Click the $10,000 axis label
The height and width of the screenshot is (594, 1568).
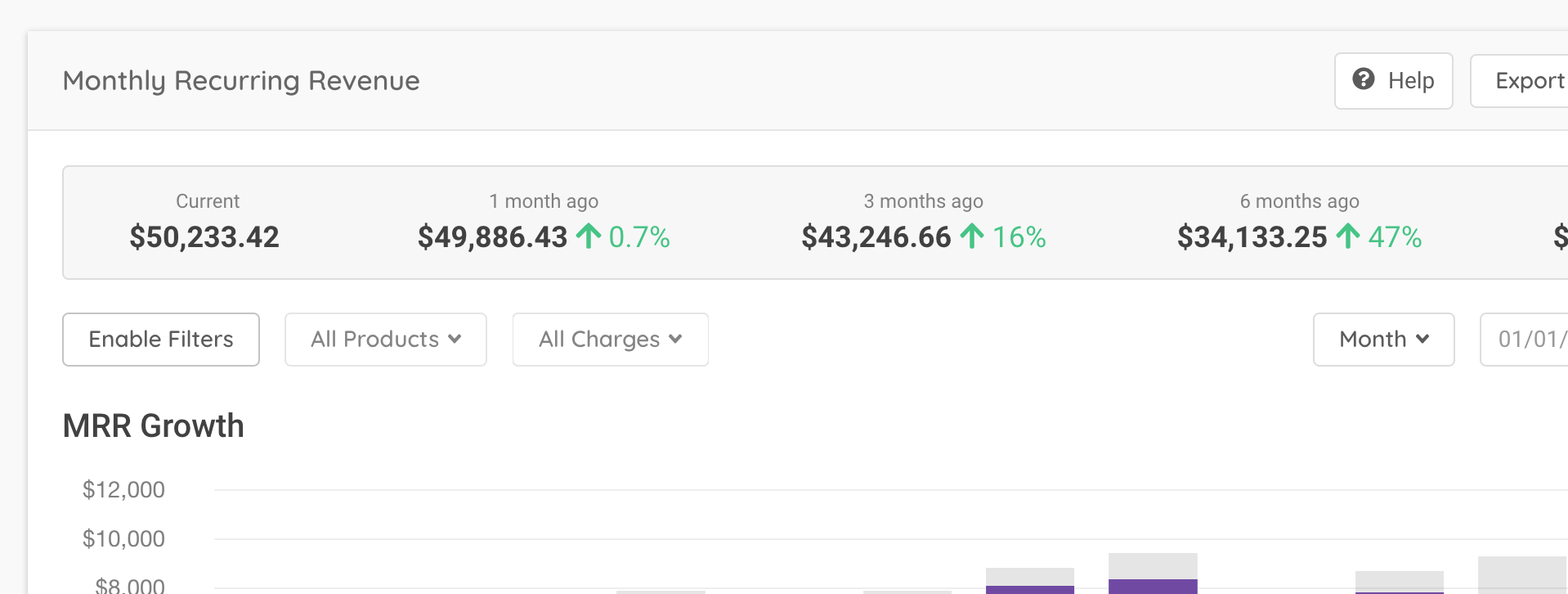click(123, 539)
